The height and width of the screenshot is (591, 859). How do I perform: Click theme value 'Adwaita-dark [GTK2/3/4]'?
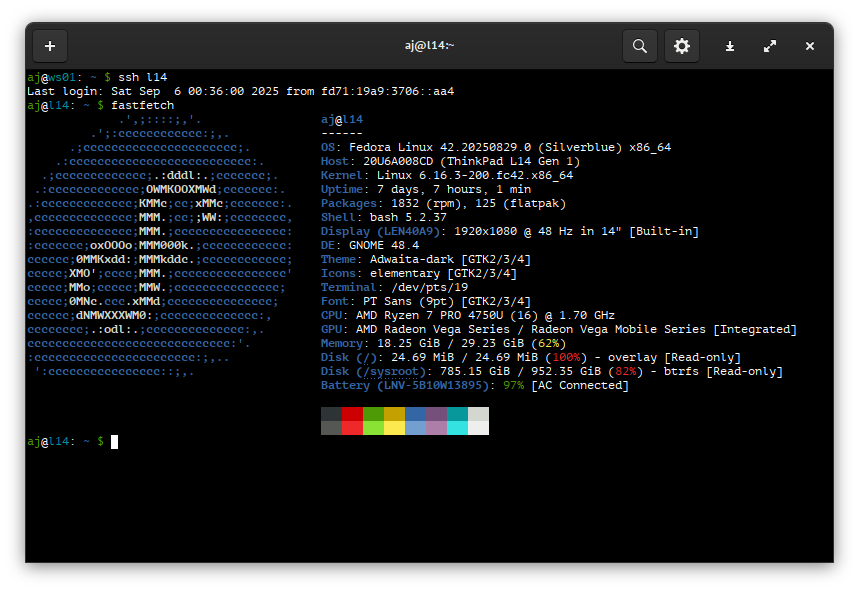click(450, 260)
